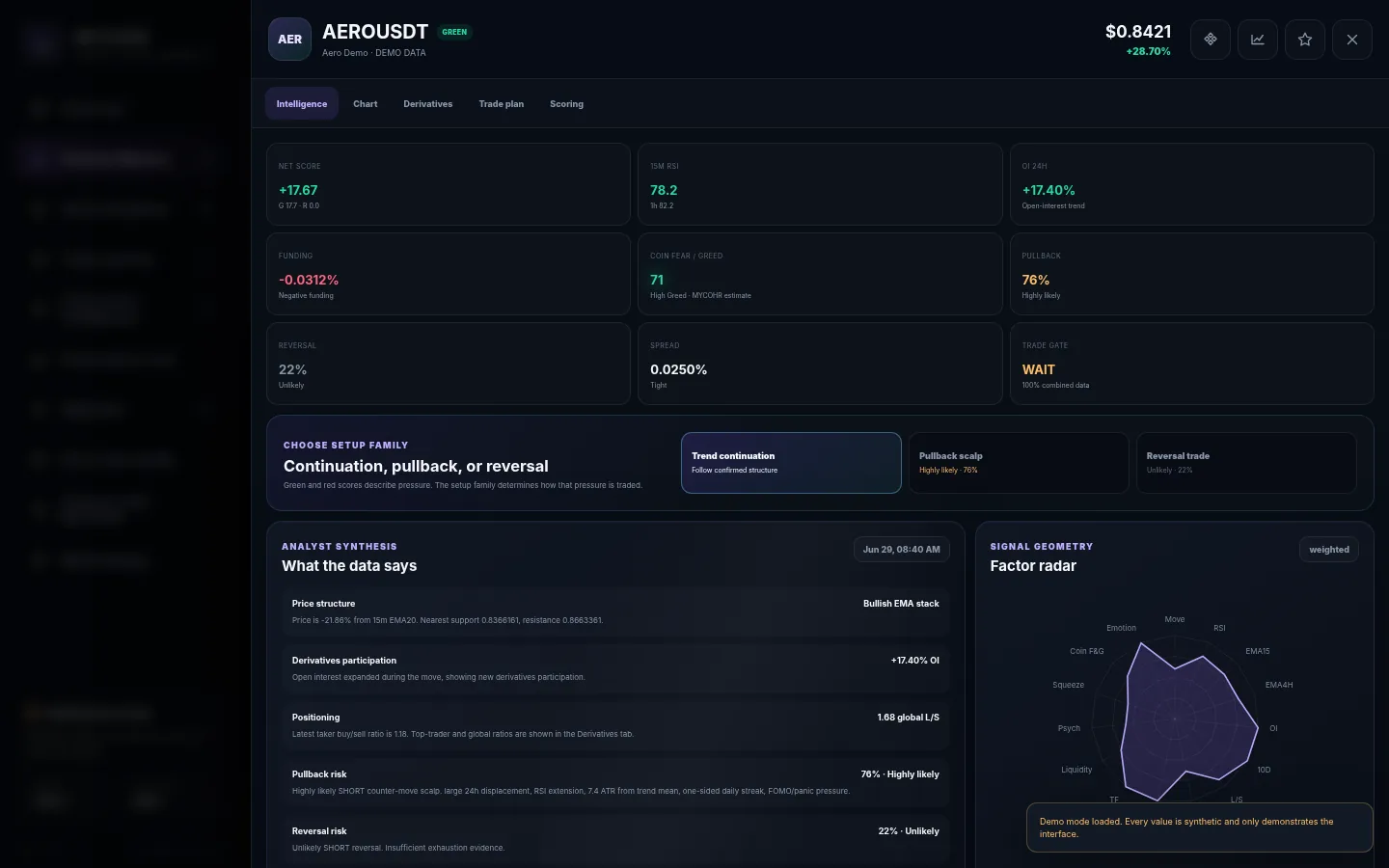Close the AEROUSDT detail panel
This screenshot has width=1389, height=868.
pos(1351,40)
